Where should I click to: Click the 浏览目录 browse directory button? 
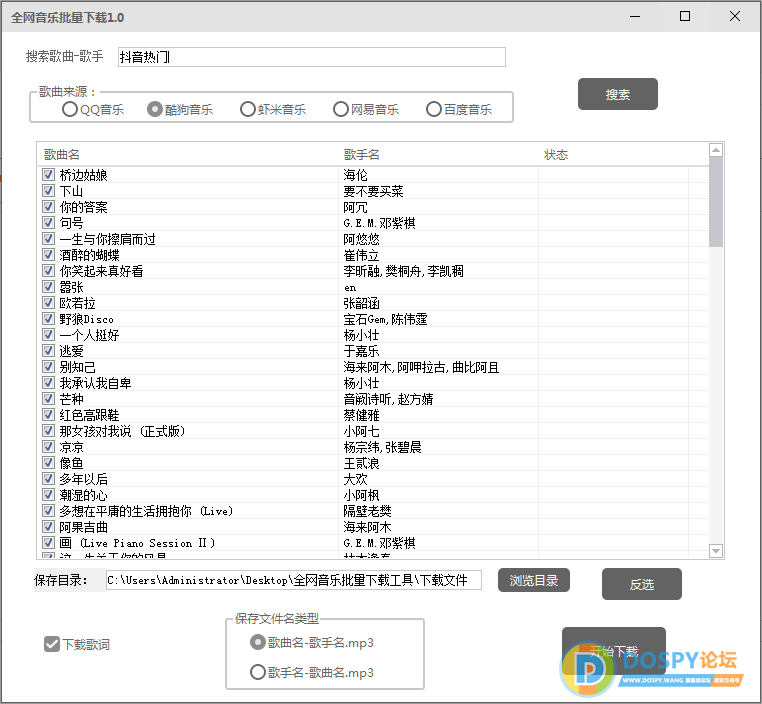tap(534, 580)
